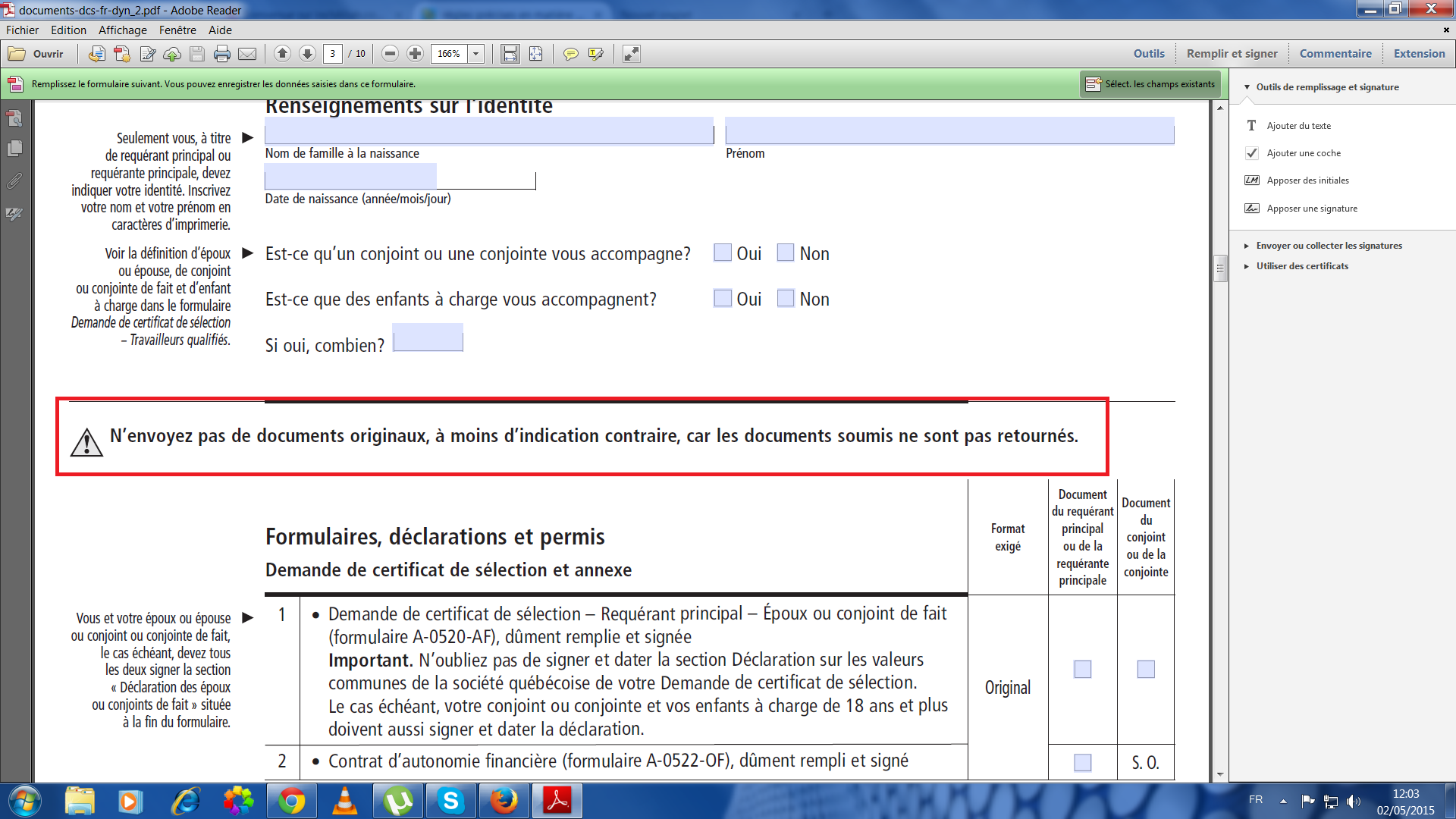
Task: Check Oui for conjoint accompanying question
Action: tap(723, 253)
